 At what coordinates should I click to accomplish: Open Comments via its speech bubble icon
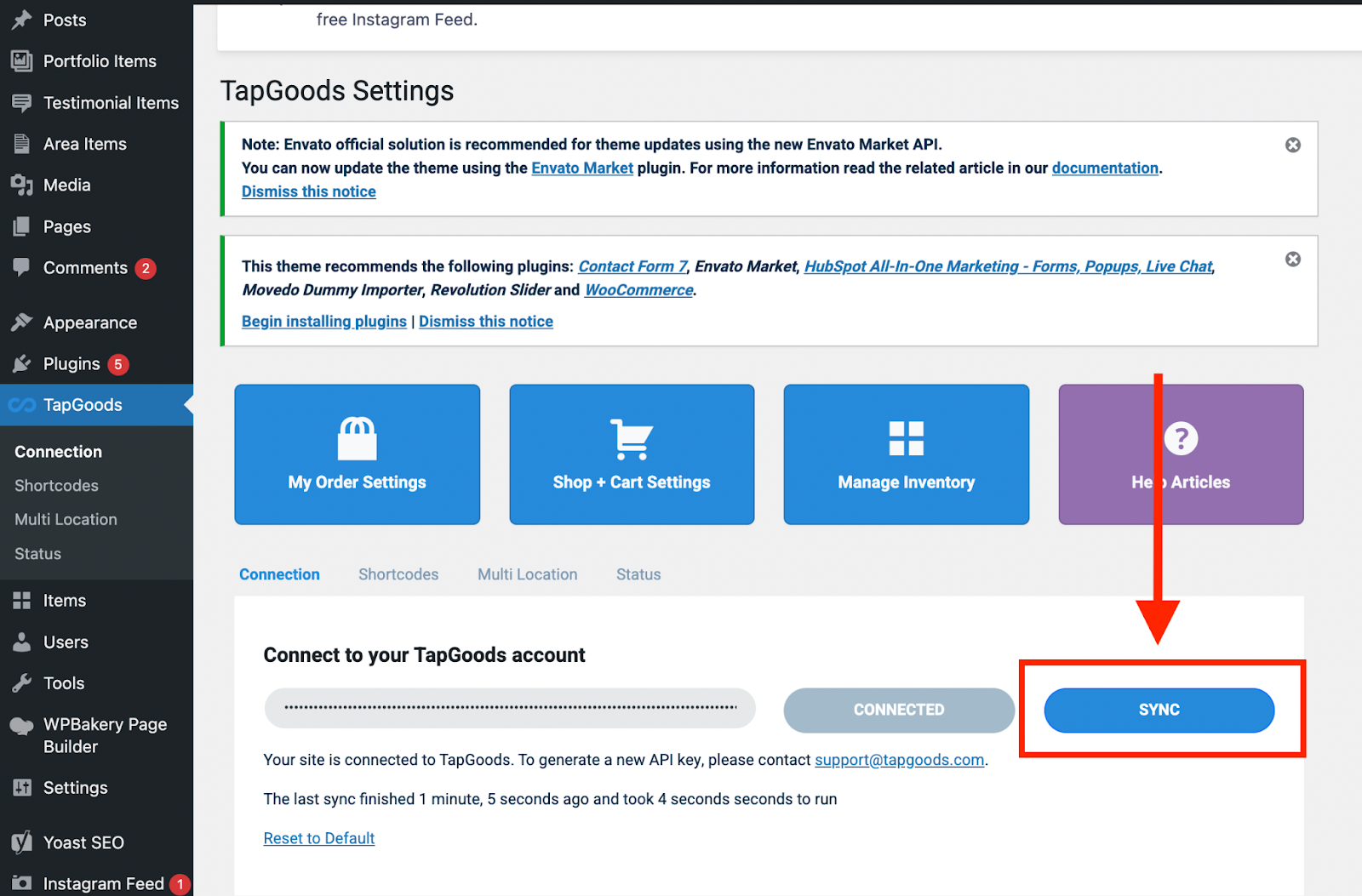(x=22, y=267)
